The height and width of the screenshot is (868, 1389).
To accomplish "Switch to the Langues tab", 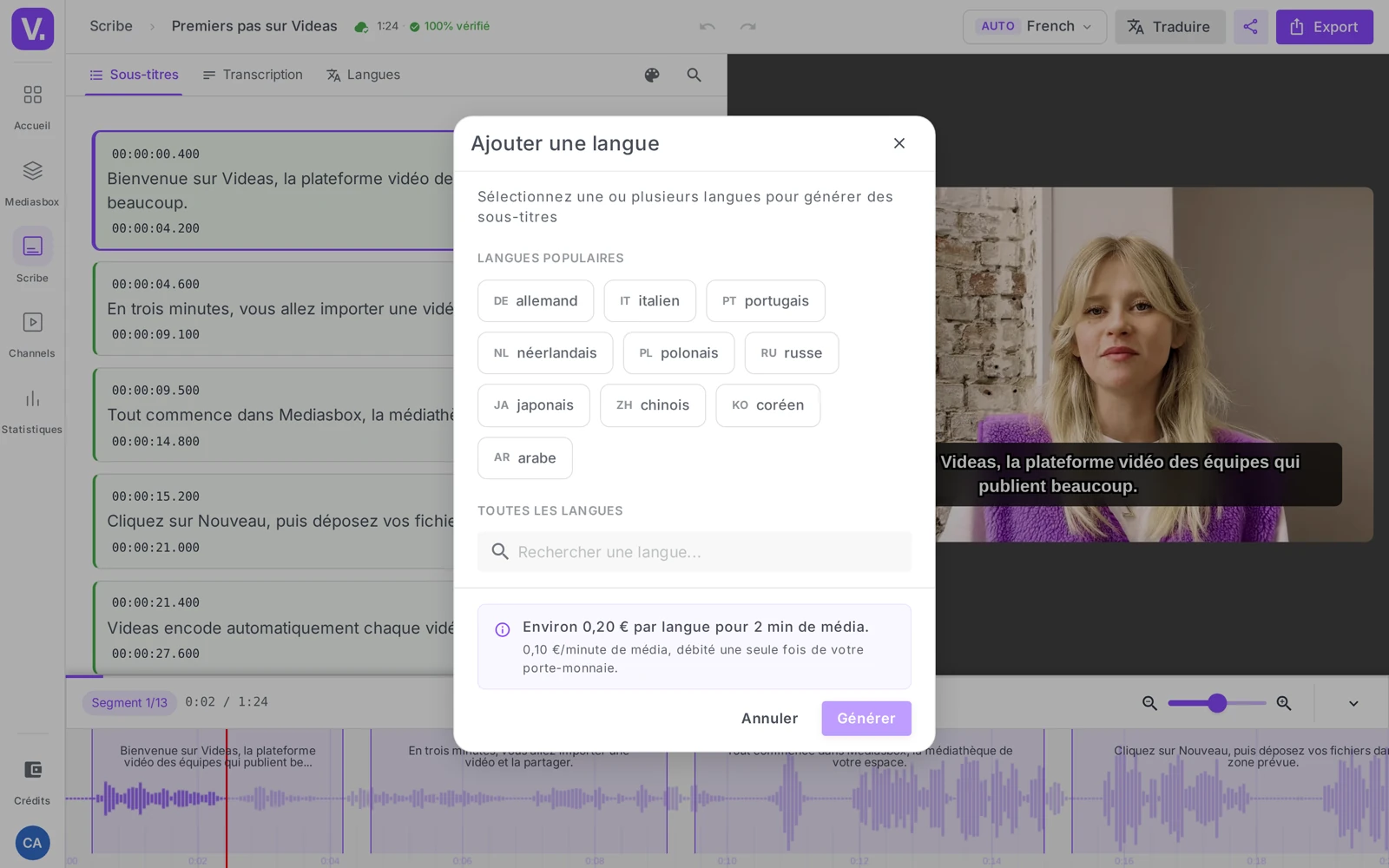I will (x=364, y=76).
